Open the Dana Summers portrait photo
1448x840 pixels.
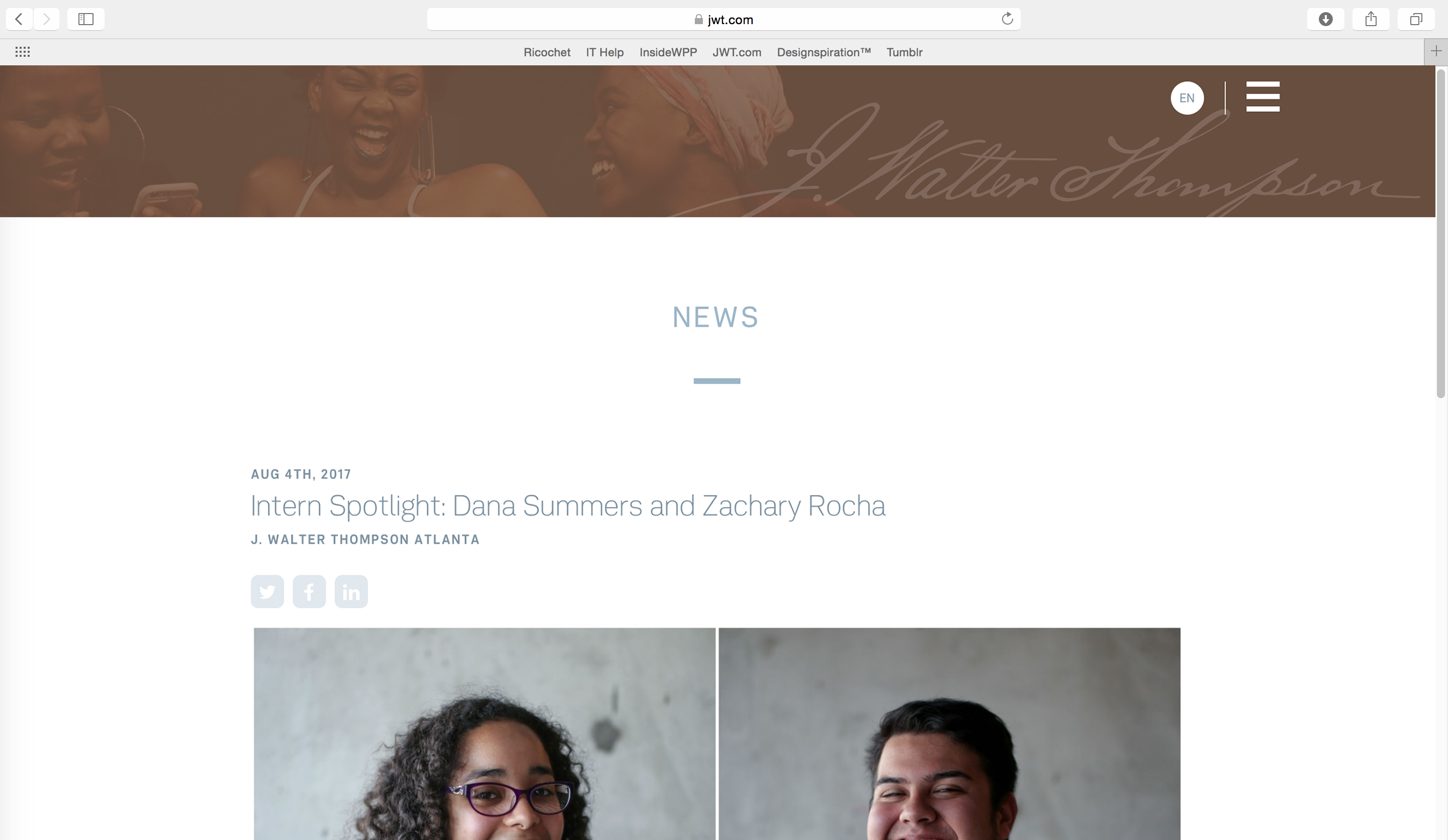[484, 734]
